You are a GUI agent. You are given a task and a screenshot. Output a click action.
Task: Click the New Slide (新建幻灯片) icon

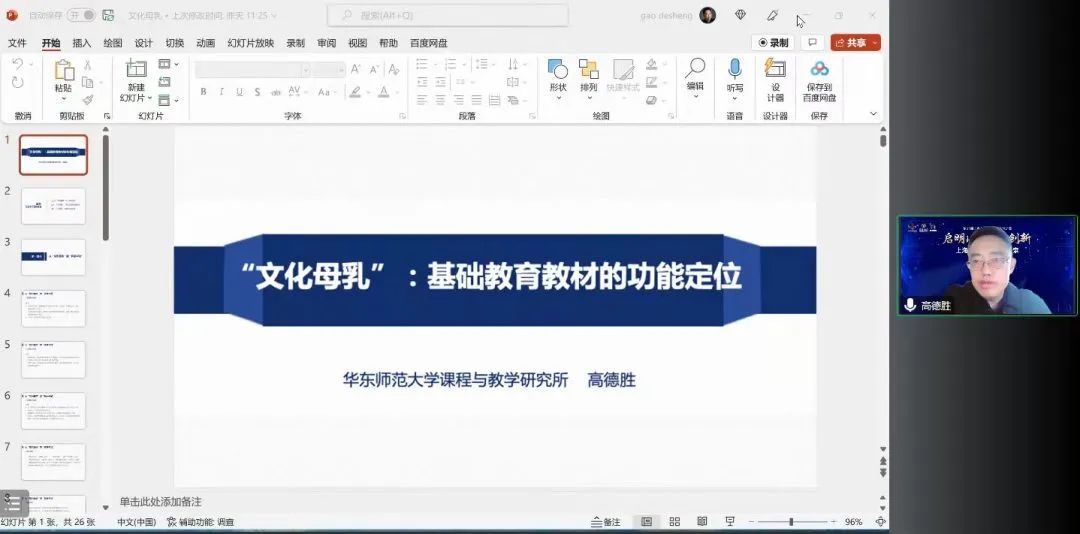pos(136,68)
